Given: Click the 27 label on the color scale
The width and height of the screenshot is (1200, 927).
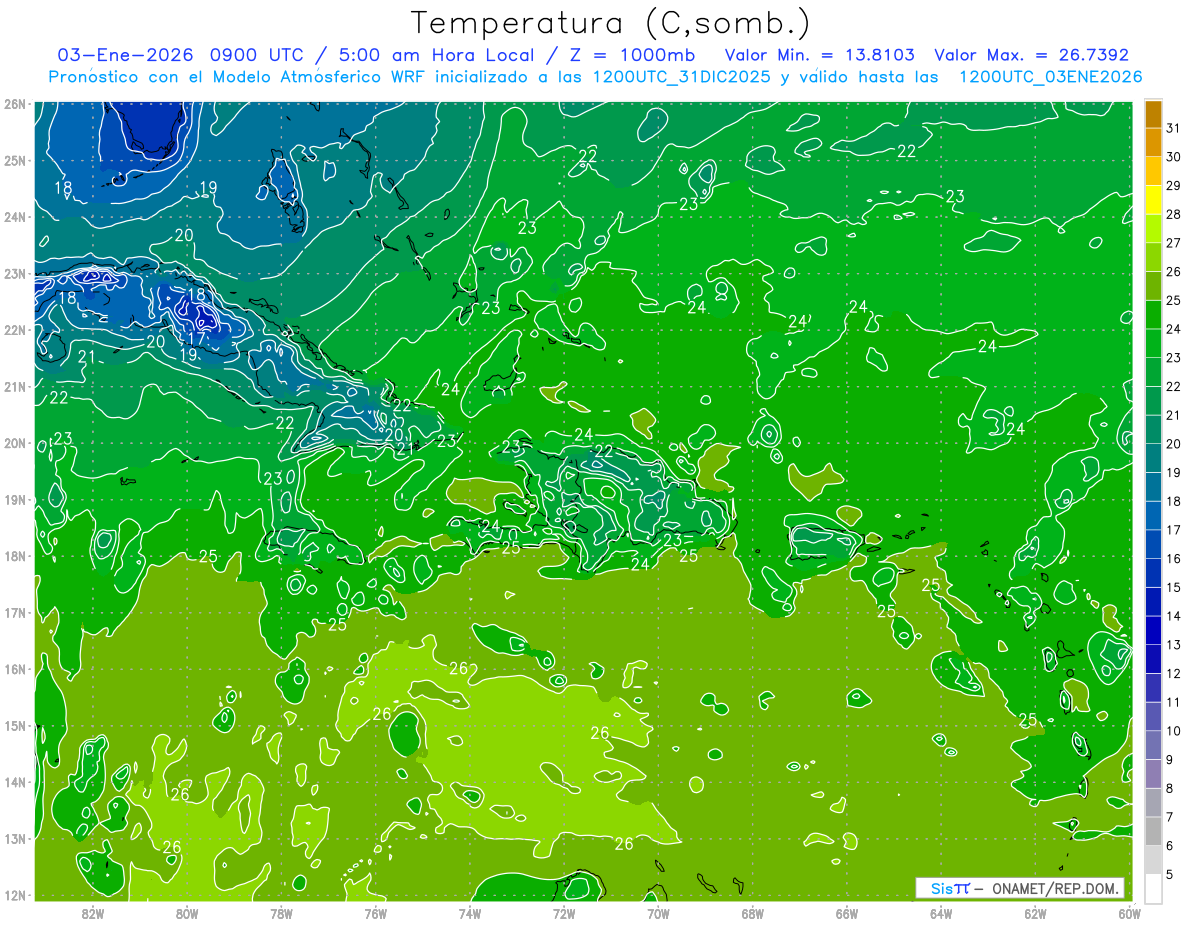Looking at the screenshot, I should [1173, 243].
